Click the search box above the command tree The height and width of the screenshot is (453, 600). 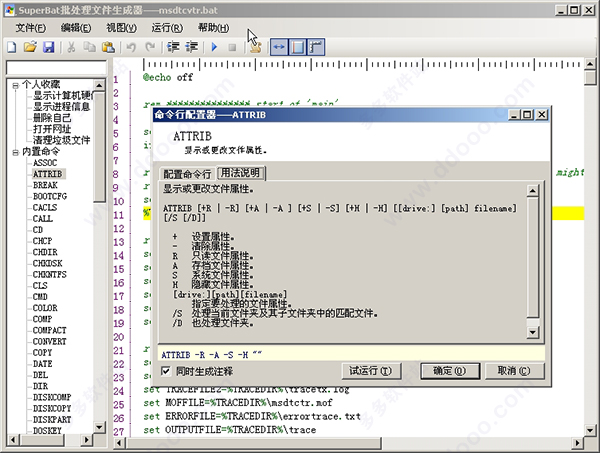pos(56,68)
